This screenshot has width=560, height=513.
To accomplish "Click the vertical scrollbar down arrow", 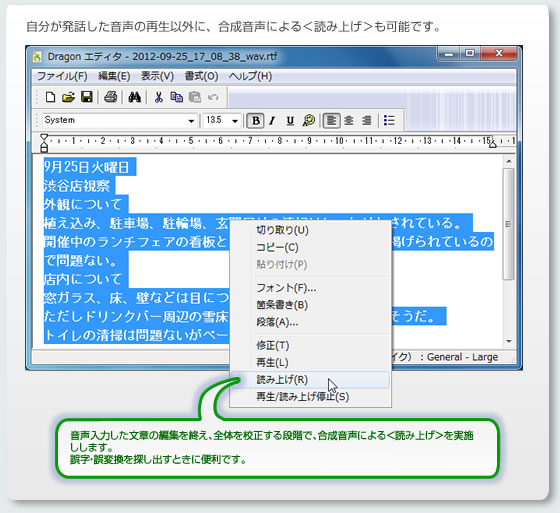I will (509, 342).
